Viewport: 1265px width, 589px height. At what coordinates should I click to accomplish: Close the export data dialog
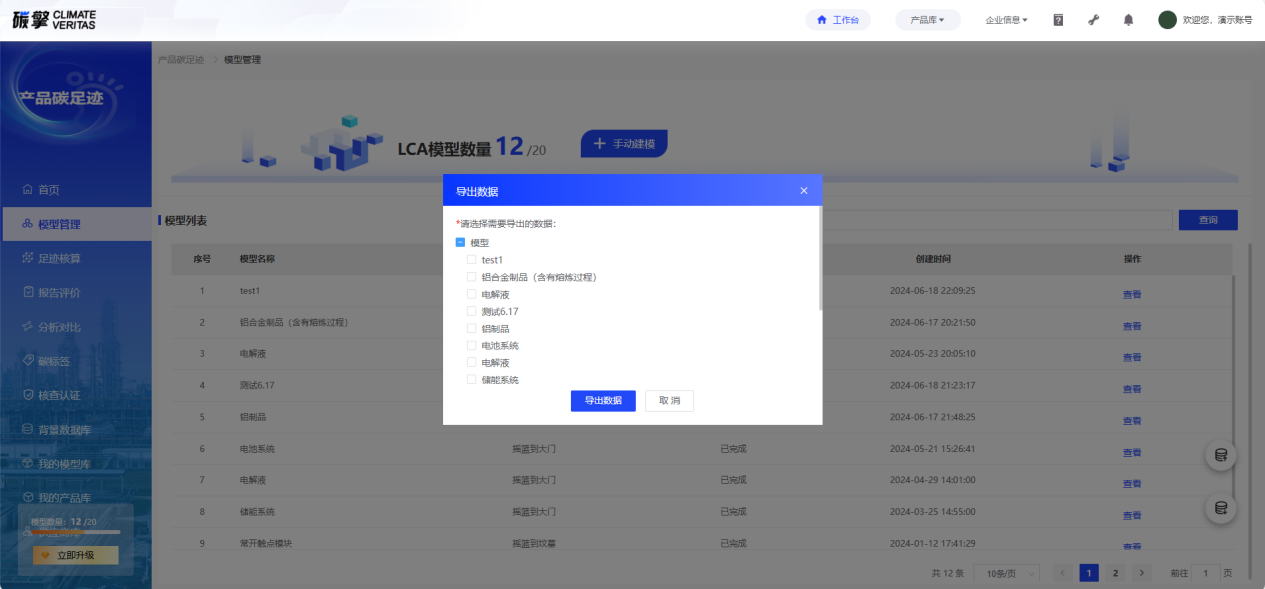click(803, 191)
